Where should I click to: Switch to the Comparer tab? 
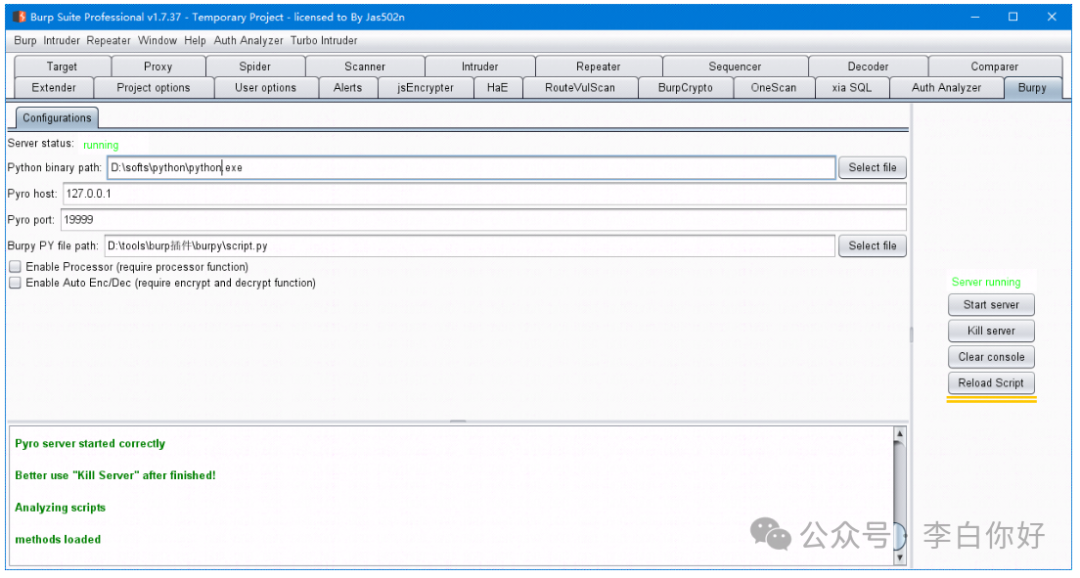coord(995,67)
